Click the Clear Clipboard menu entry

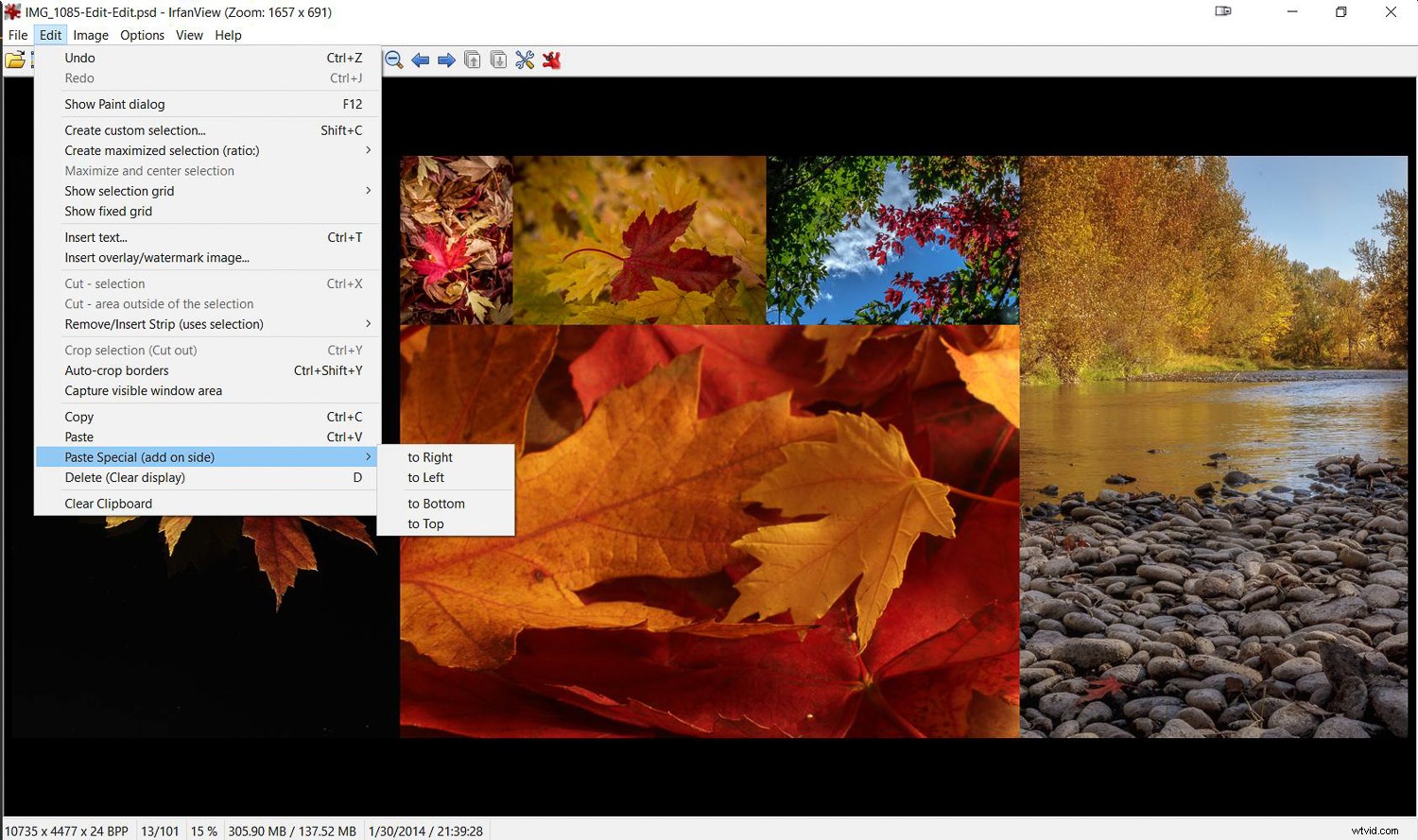(x=108, y=504)
